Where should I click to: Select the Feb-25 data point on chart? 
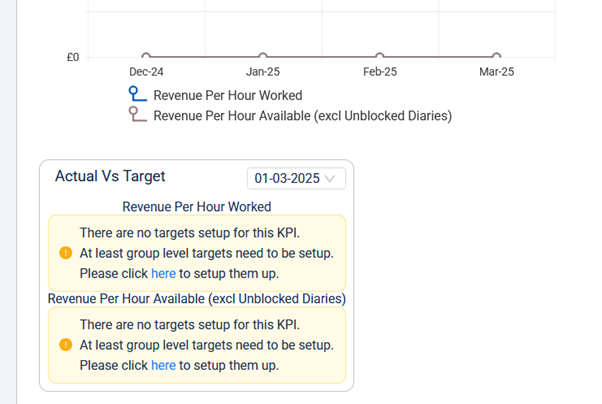pyautogui.click(x=380, y=56)
